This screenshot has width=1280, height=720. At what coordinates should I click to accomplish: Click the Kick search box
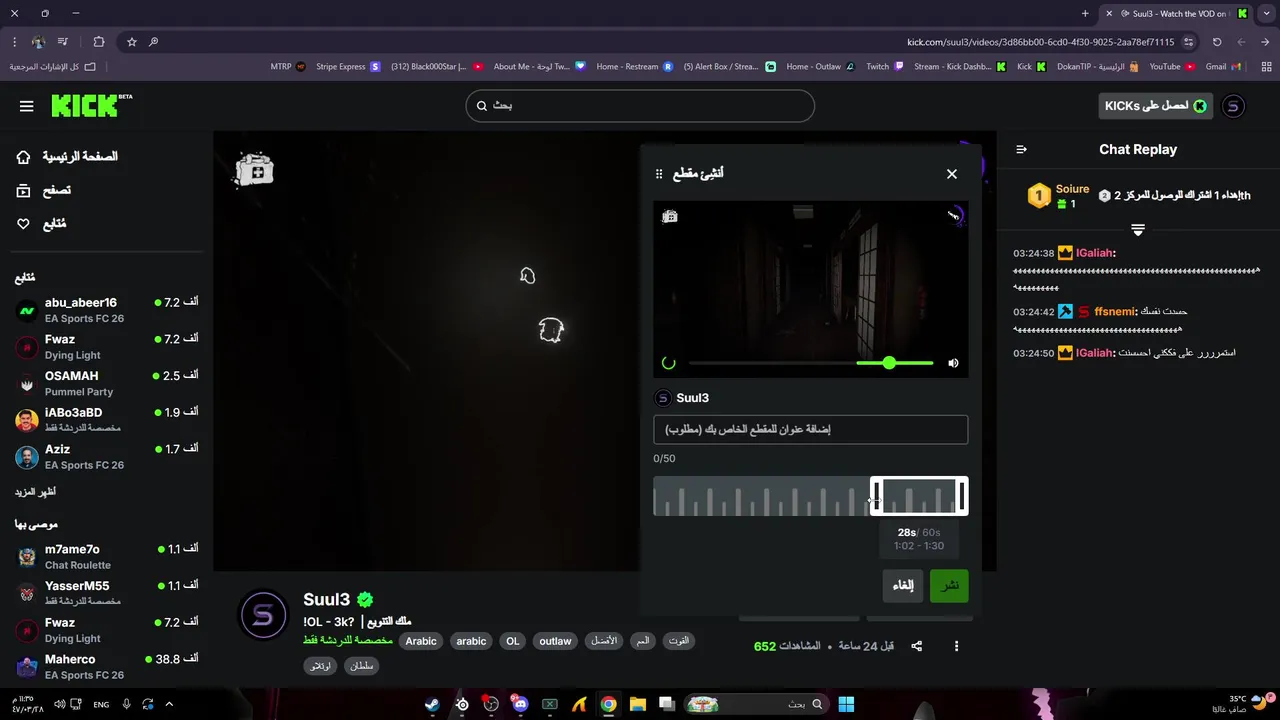click(640, 106)
